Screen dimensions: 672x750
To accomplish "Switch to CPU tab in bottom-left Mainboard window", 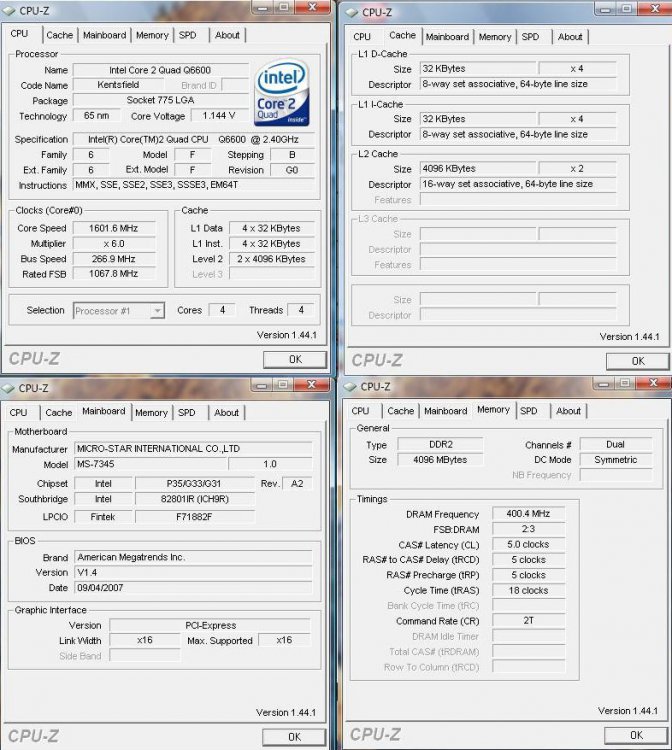I will point(18,412).
